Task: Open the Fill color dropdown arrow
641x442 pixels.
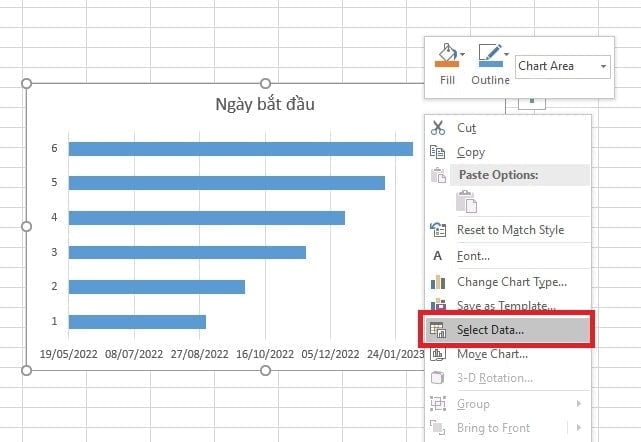Action: pyautogui.click(x=462, y=54)
